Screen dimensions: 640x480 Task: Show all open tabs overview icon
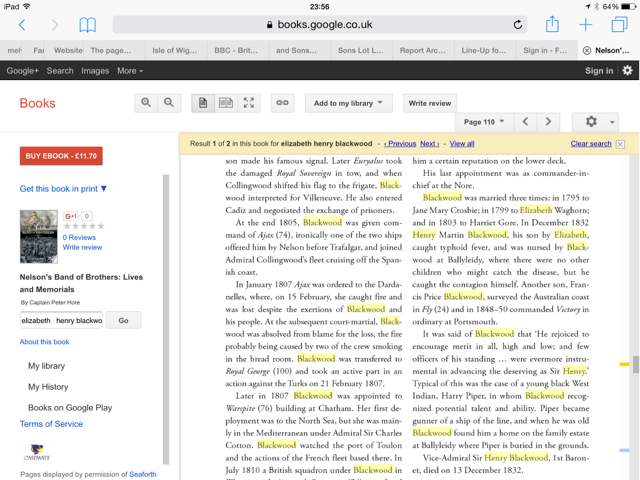click(620, 24)
